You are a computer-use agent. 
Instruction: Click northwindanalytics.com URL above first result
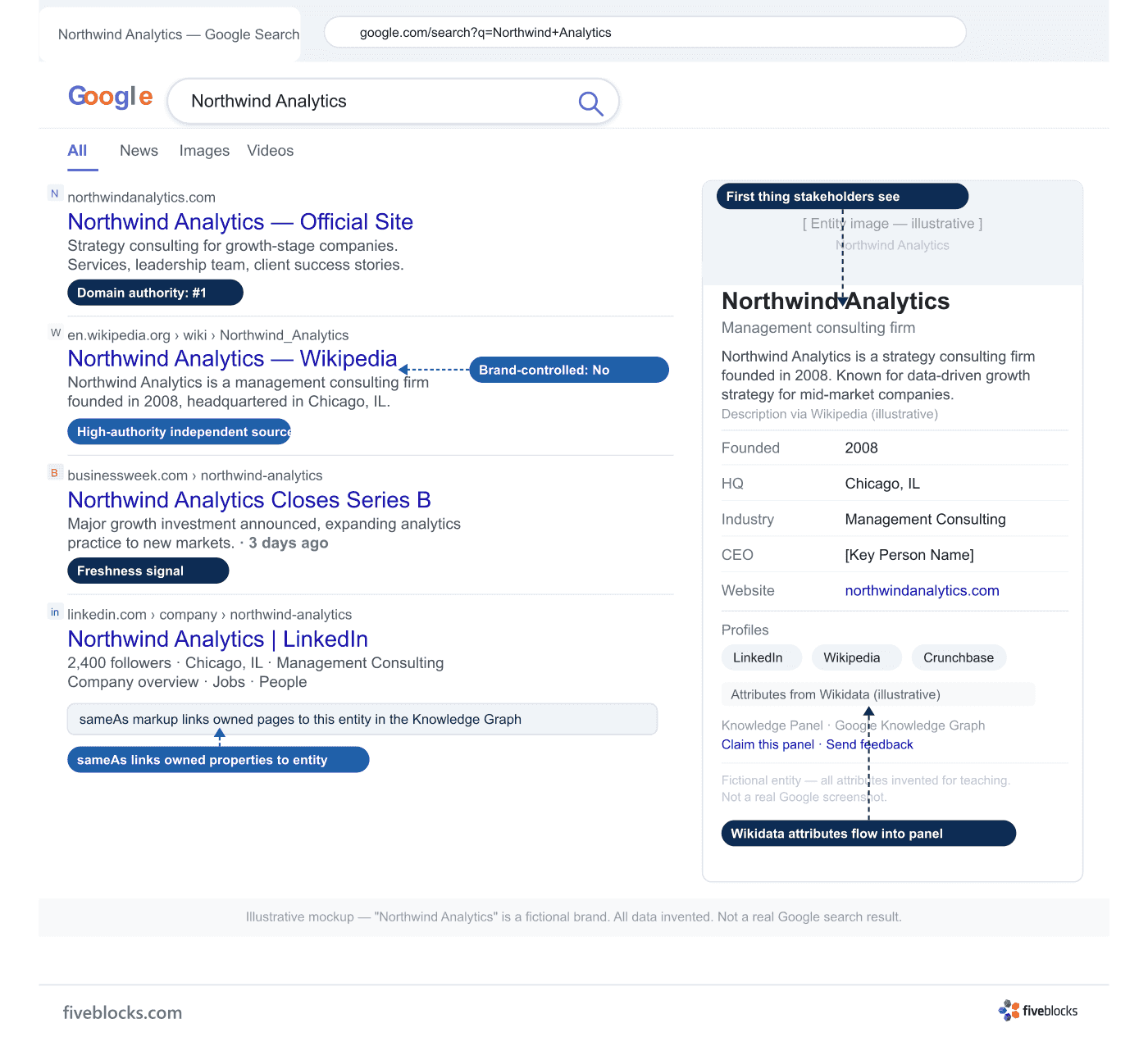141,198
